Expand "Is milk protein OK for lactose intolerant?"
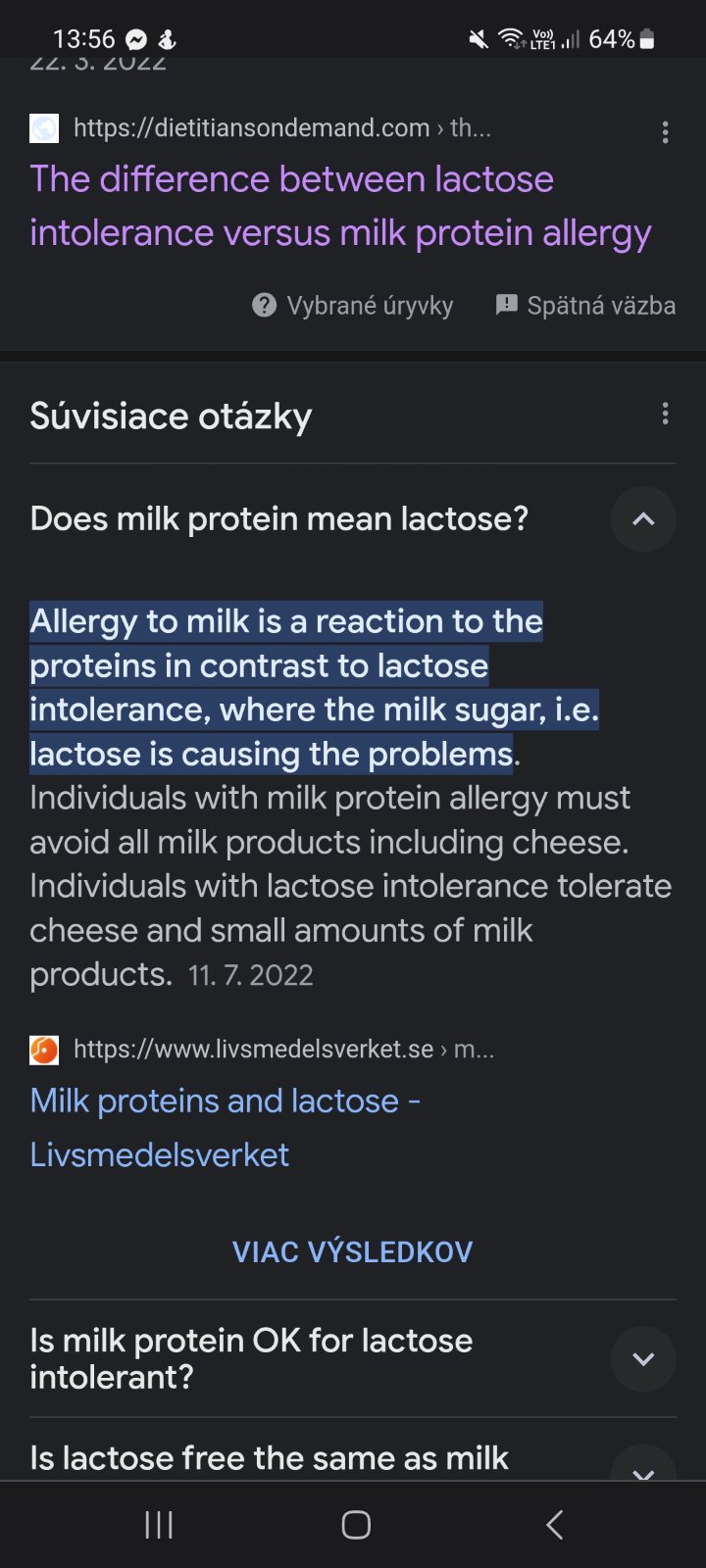This screenshot has height=1568, width=706. [x=642, y=1359]
